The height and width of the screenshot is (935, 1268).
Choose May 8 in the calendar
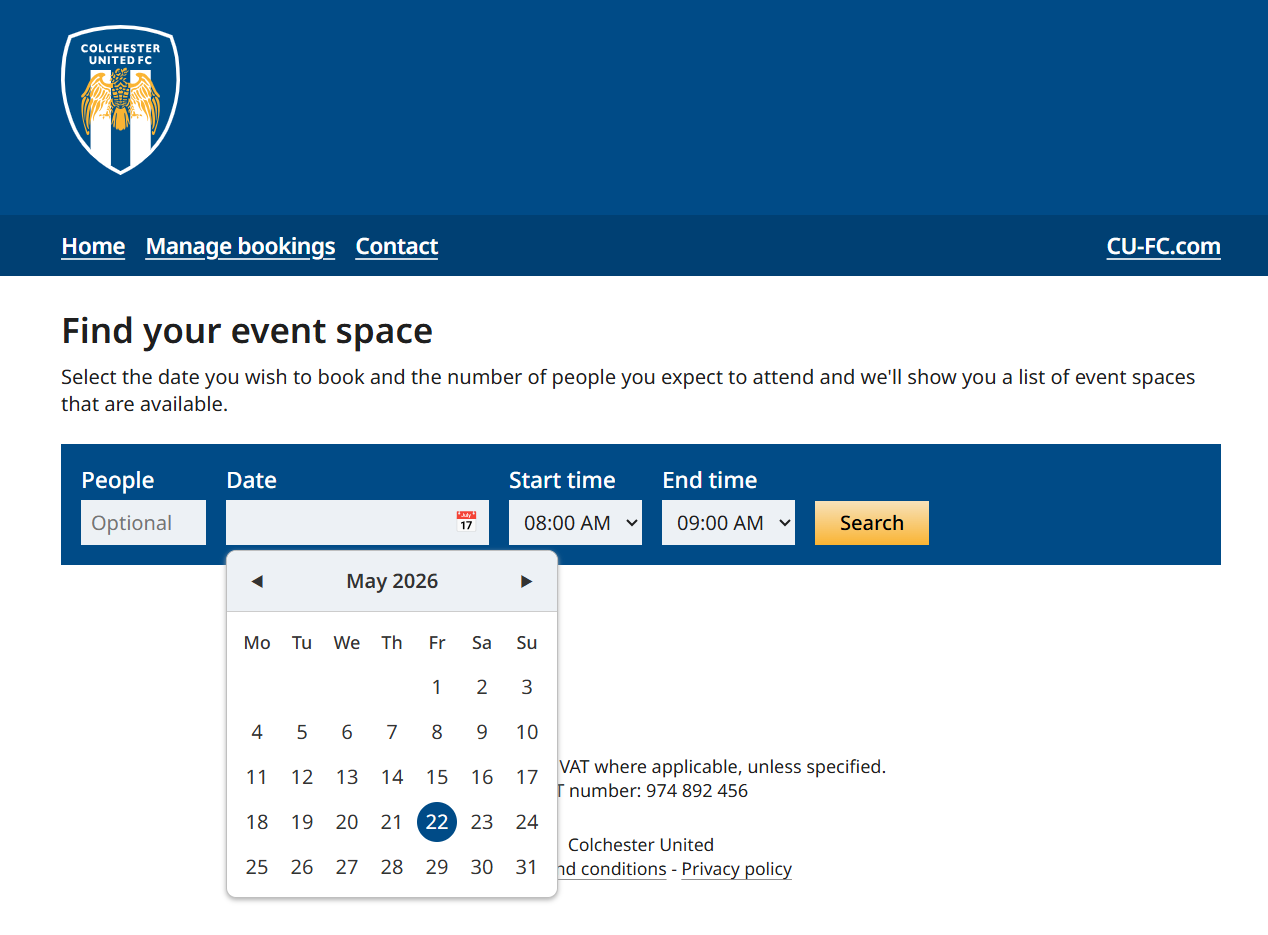click(437, 732)
